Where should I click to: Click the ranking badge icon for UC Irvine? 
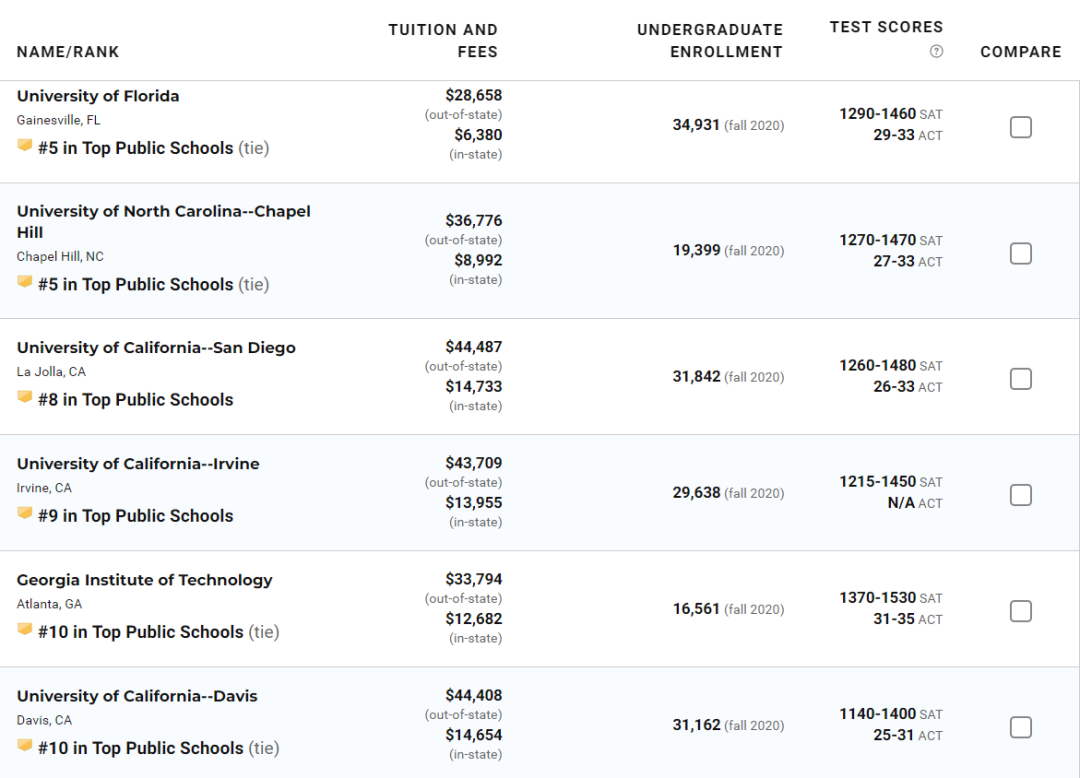tap(25, 513)
